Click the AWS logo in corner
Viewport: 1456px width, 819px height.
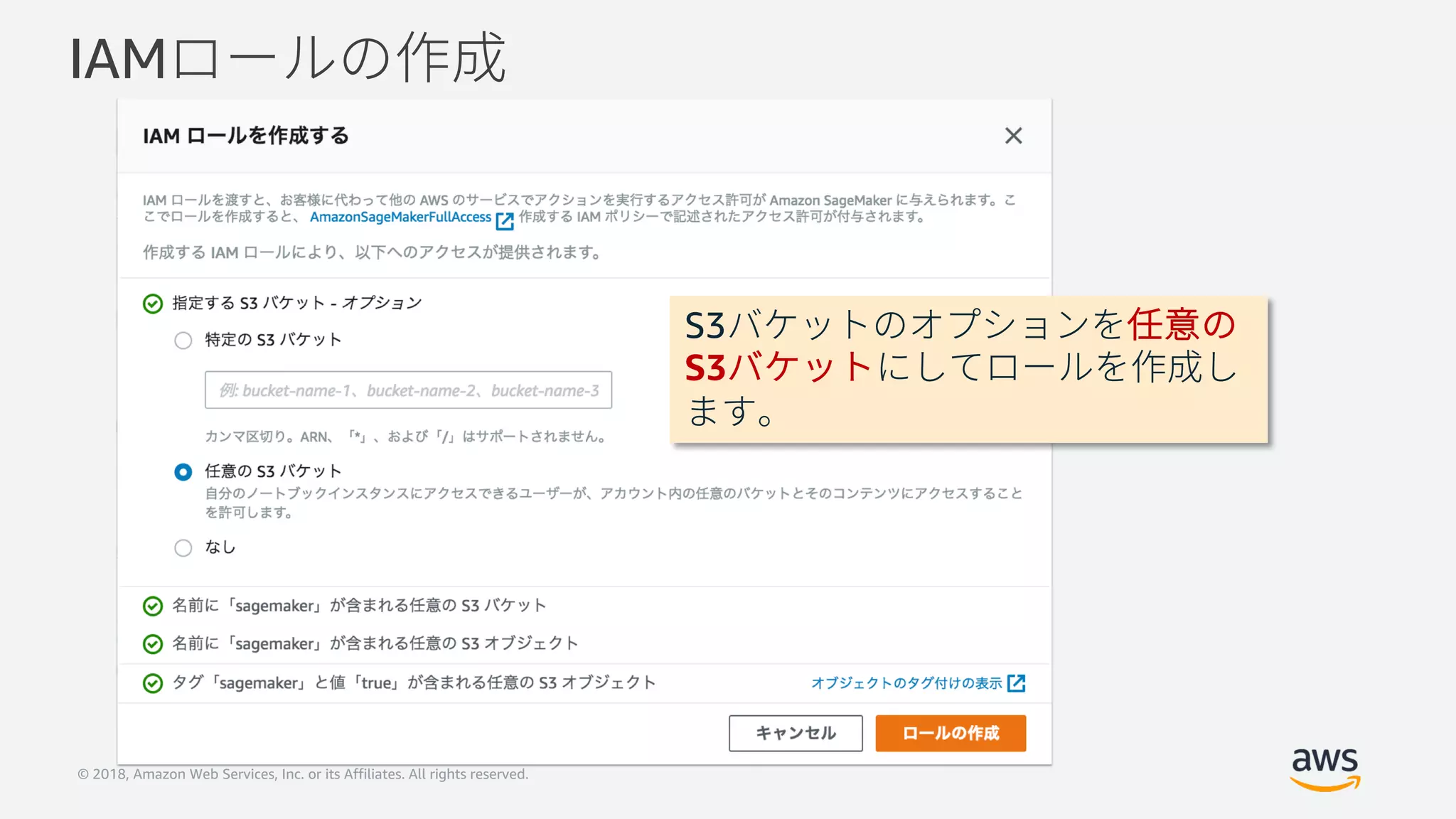[1324, 769]
